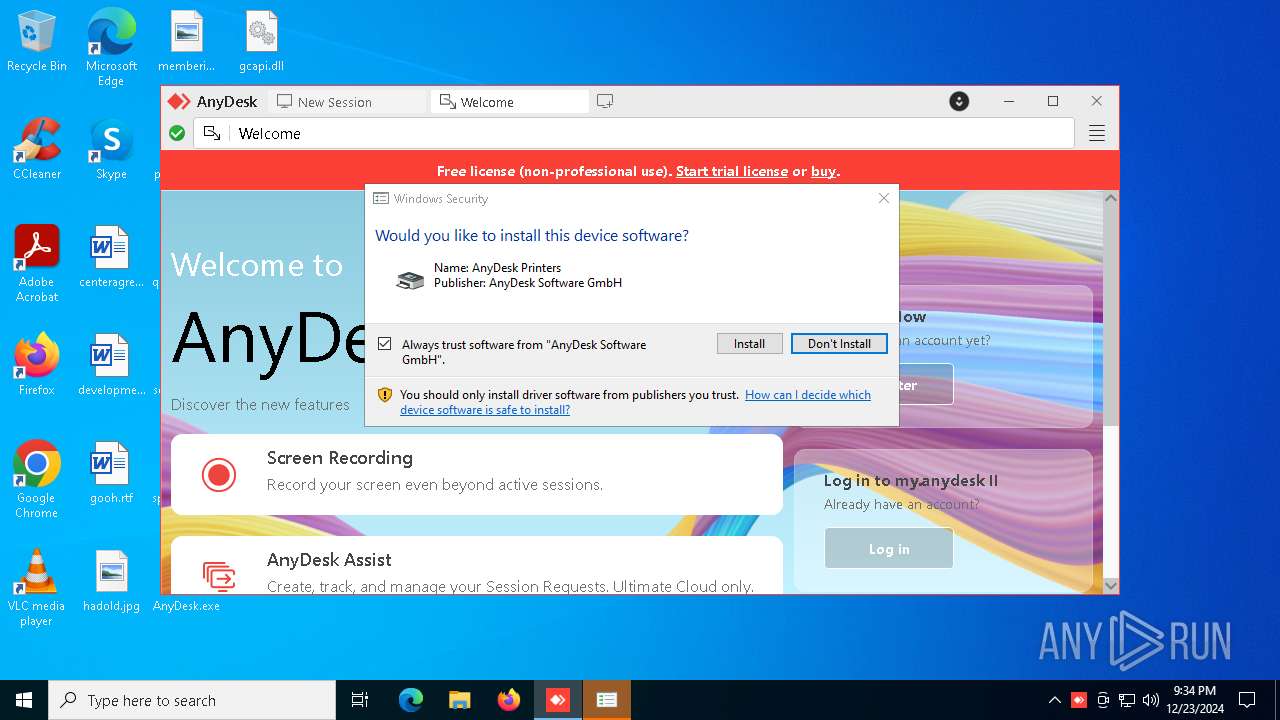1280x720 pixels.
Task: Open Start trial license link
Action: [732, 171]
